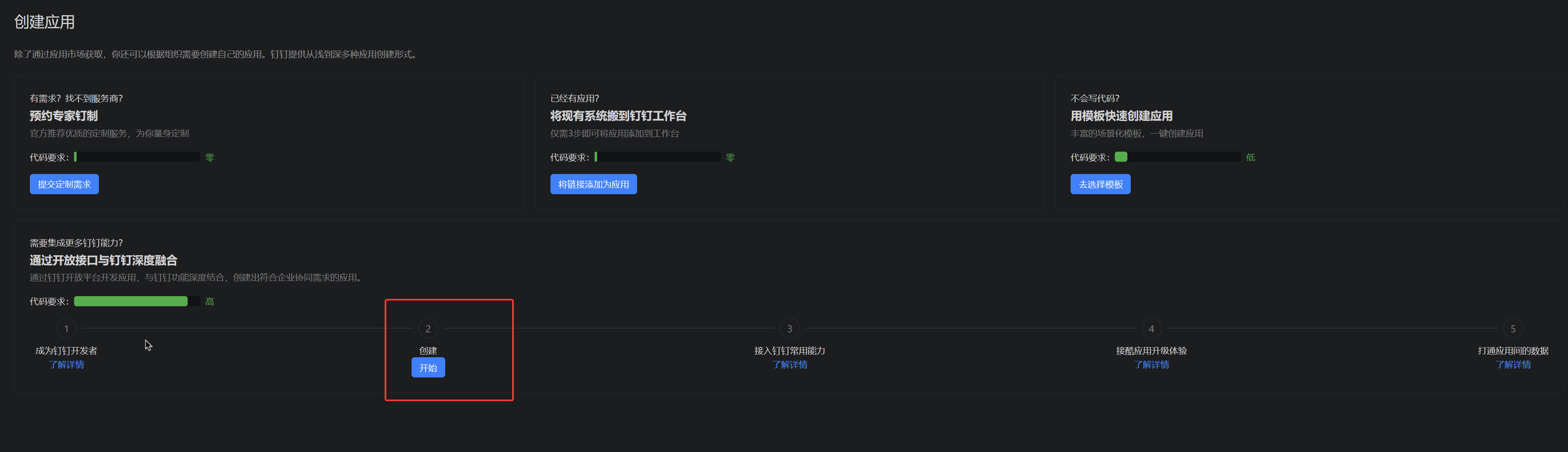Click code requirement bar in 将现有系统搬到钉钉工作台 card

click(657, 157)
